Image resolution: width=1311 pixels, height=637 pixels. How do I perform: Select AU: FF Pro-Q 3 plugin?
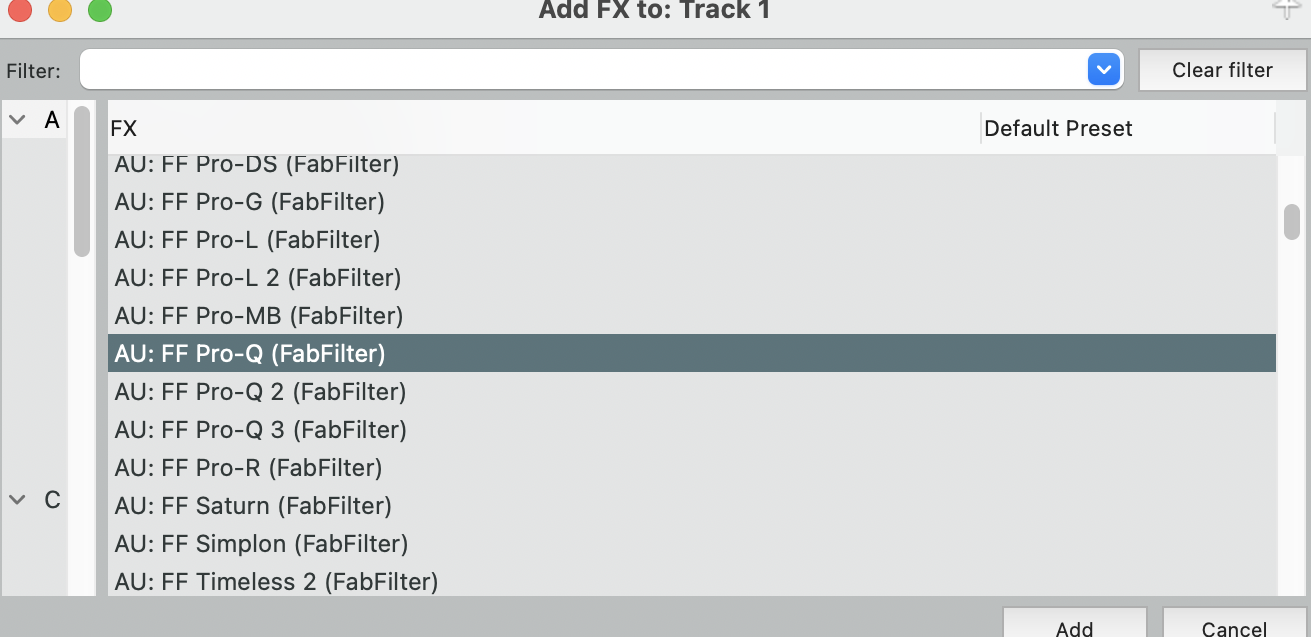pyautogui.click(x=260, y=430)
